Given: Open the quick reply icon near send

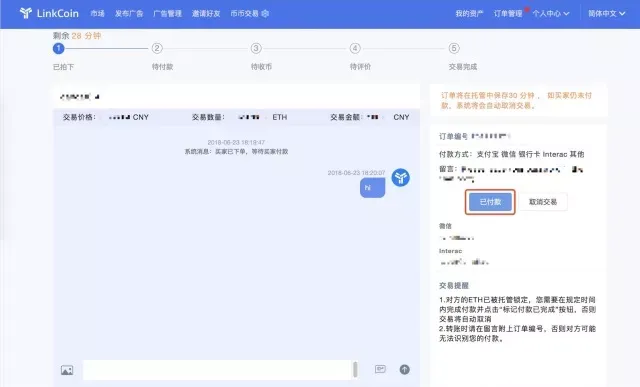Looking at the screenshot, I should (x=380, y=369).
